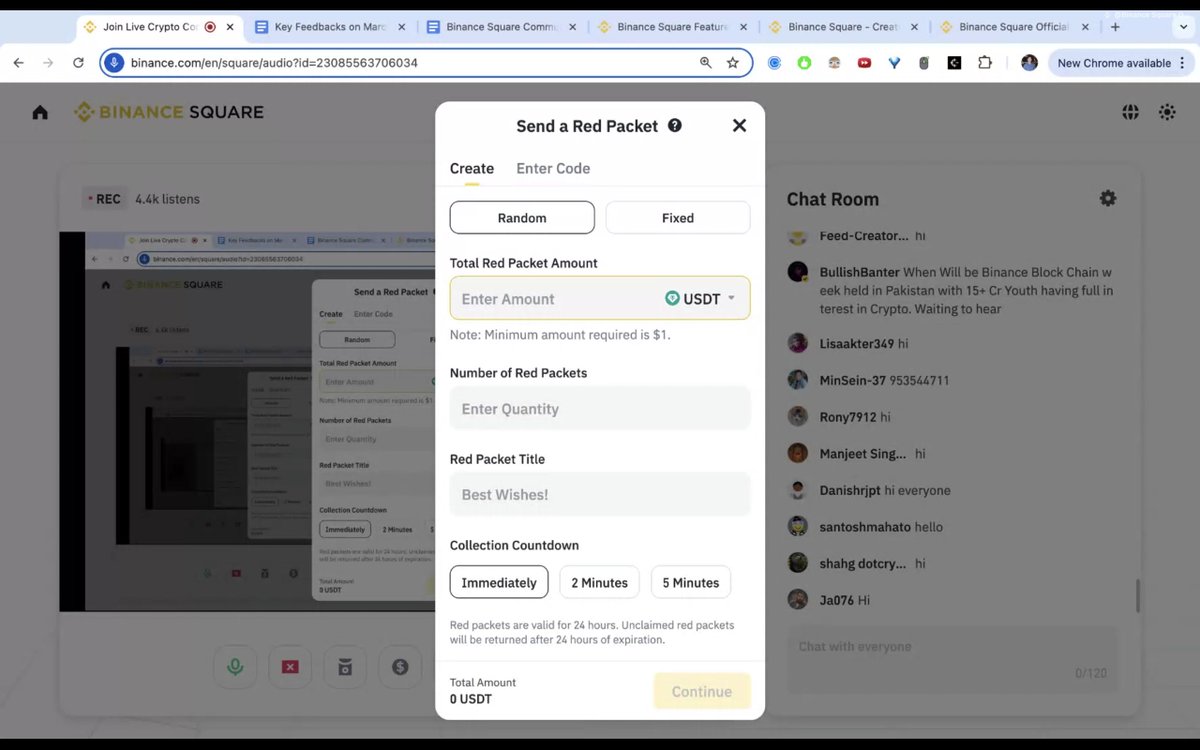1200x750 pixels.
Task: Go to Binance Square home icon
Action: coord(40,112)
